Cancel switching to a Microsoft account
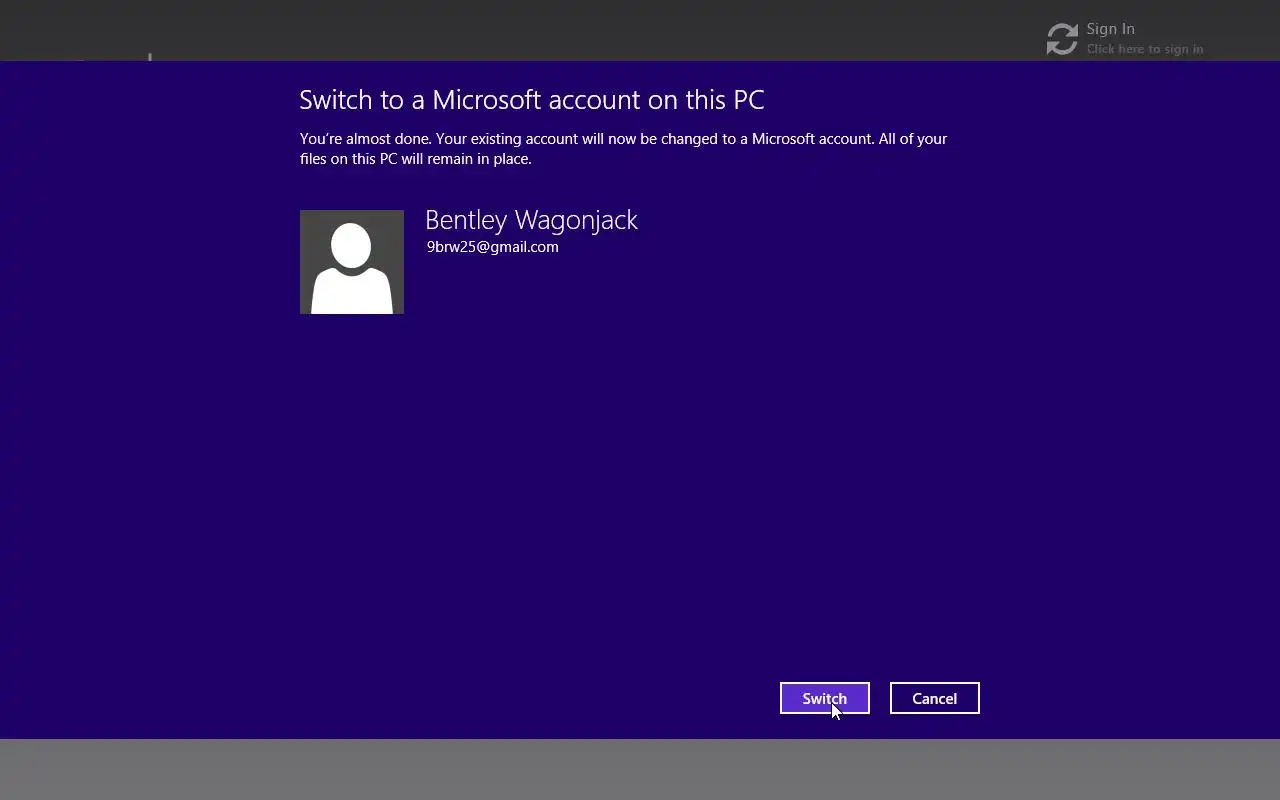Screen dimensions: 1280x800 (934, 698)
